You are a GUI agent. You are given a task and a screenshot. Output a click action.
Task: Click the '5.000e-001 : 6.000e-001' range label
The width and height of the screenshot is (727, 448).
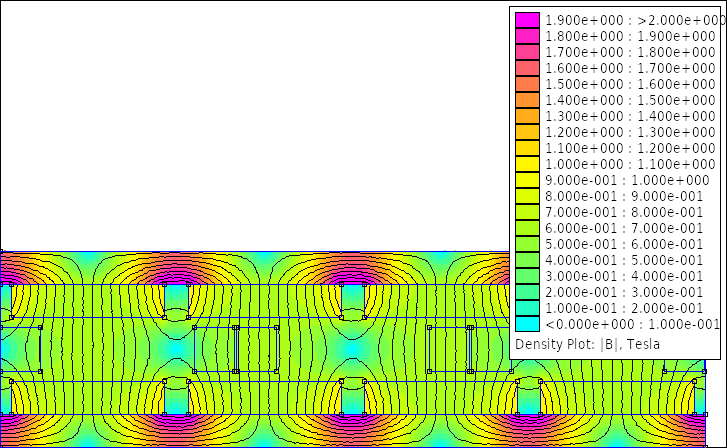[x=624, y=244]
